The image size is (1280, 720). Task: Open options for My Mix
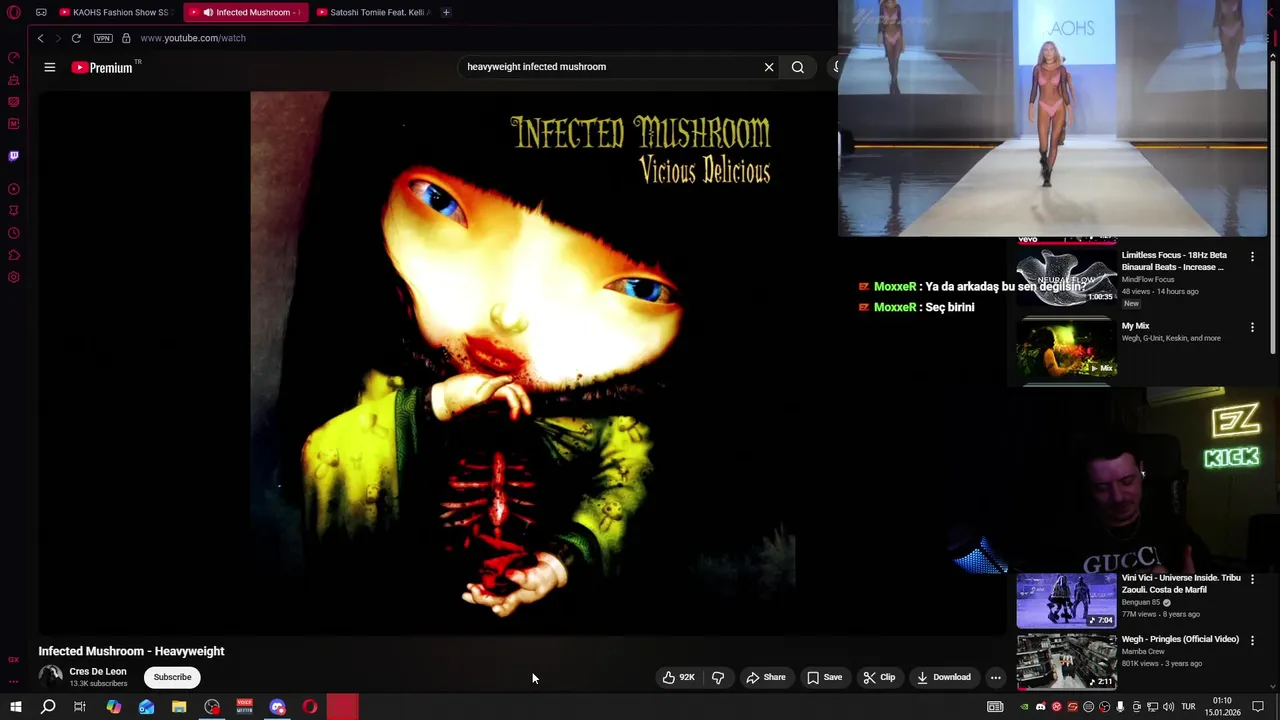coord(1252,327)
